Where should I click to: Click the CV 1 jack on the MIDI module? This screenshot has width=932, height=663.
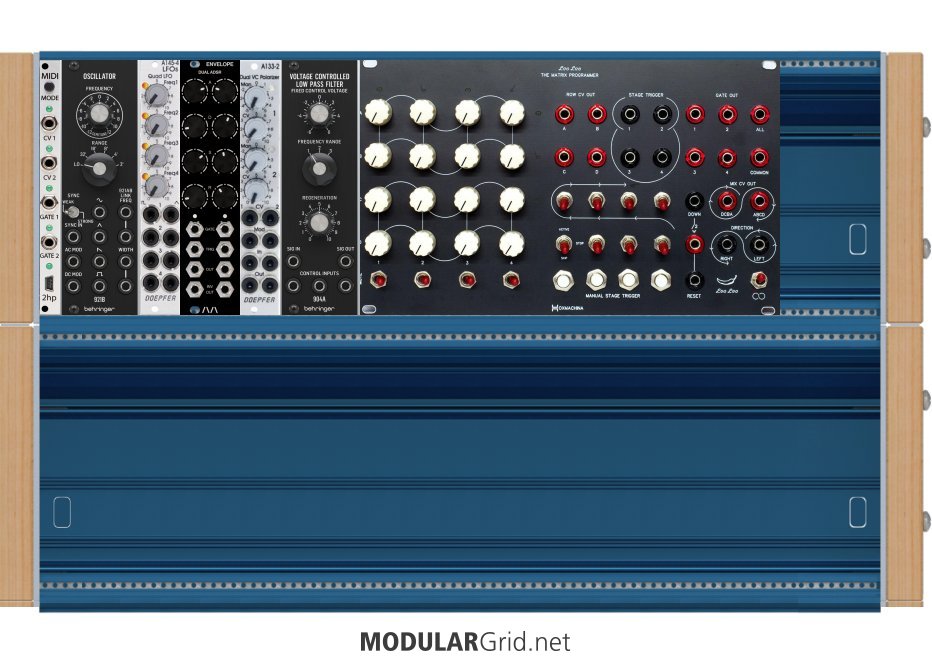(48, 125)
